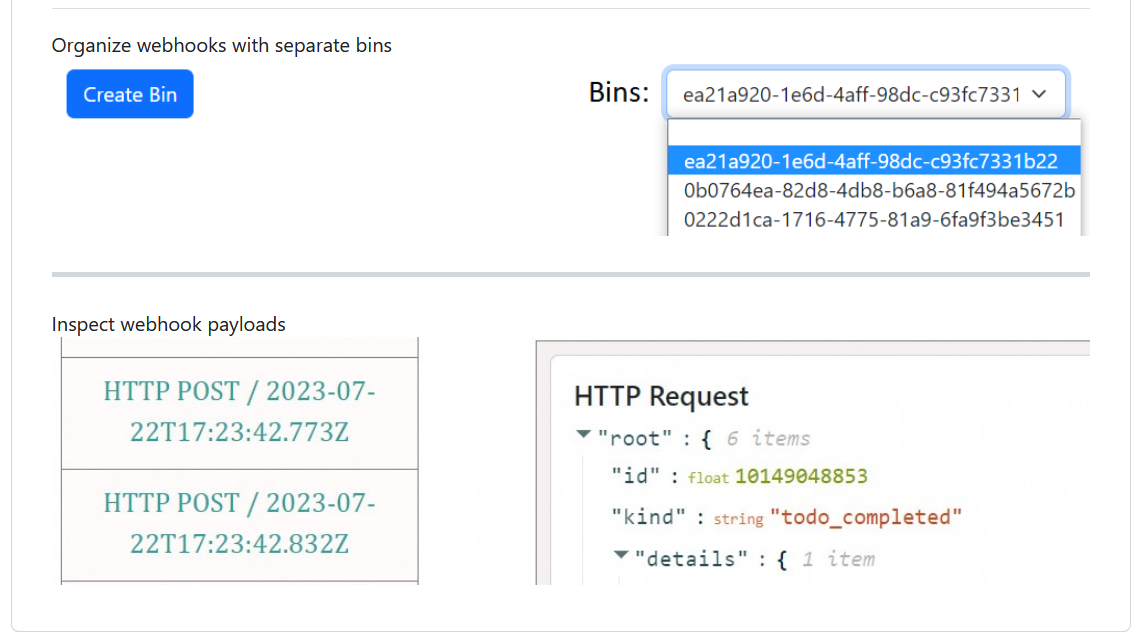
Task: Select the blank option in Bins list
Action: click(874, 133)
